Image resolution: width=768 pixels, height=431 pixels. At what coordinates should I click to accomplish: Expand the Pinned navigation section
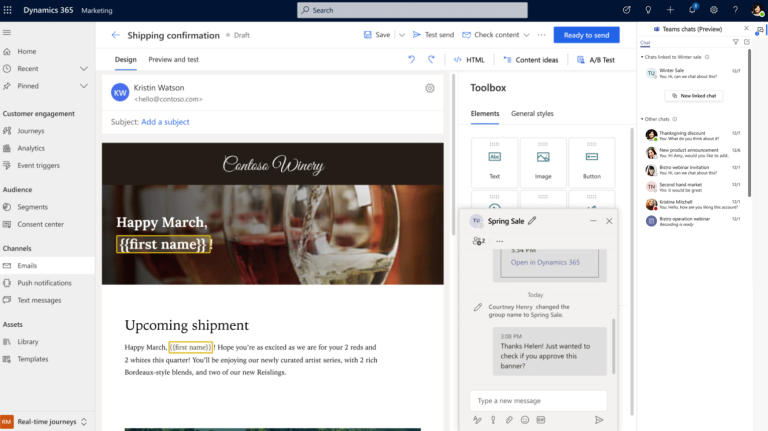84,86
